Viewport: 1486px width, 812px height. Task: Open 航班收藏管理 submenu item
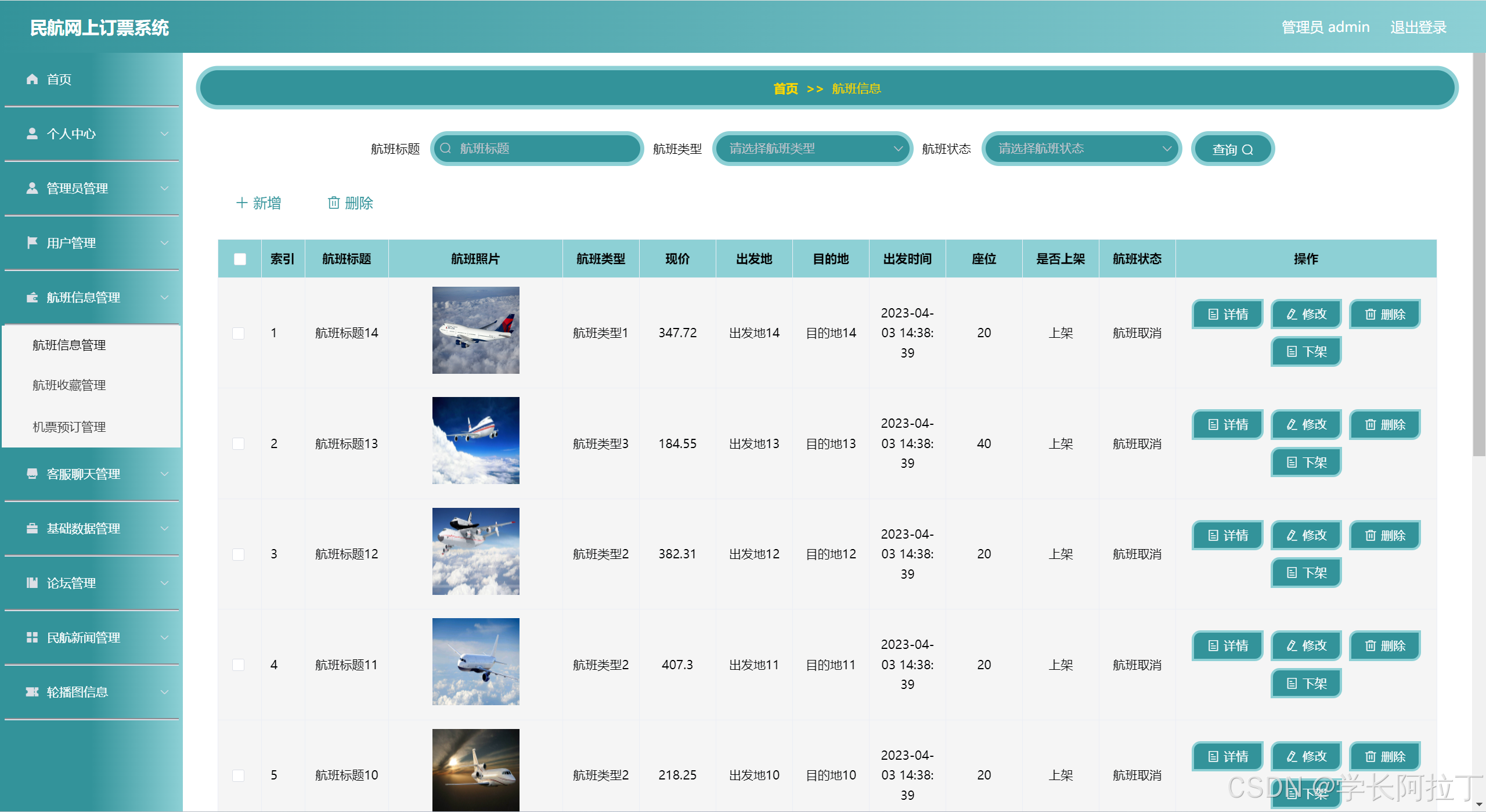(x=69, y=385)
